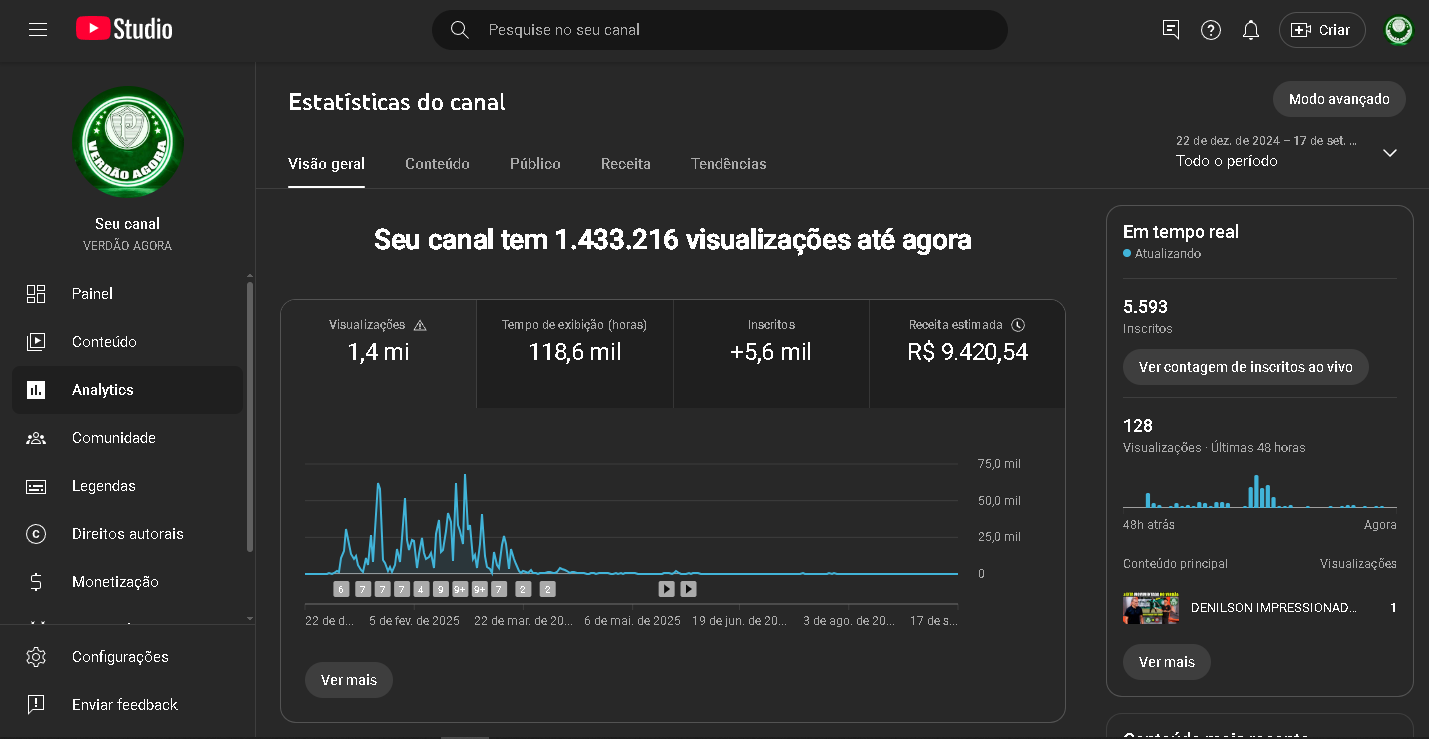This screenshot has width=1429, height=739.
Task: Click the Legendas subtitles icon
Action: point(36,486)
